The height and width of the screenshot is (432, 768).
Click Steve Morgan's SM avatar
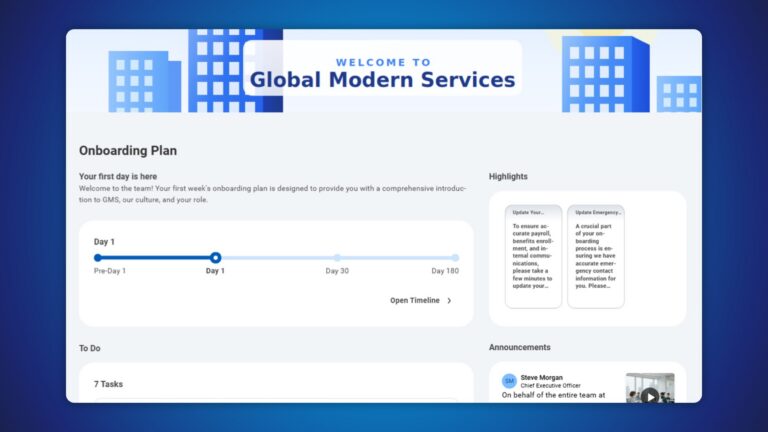pos(509,381)
